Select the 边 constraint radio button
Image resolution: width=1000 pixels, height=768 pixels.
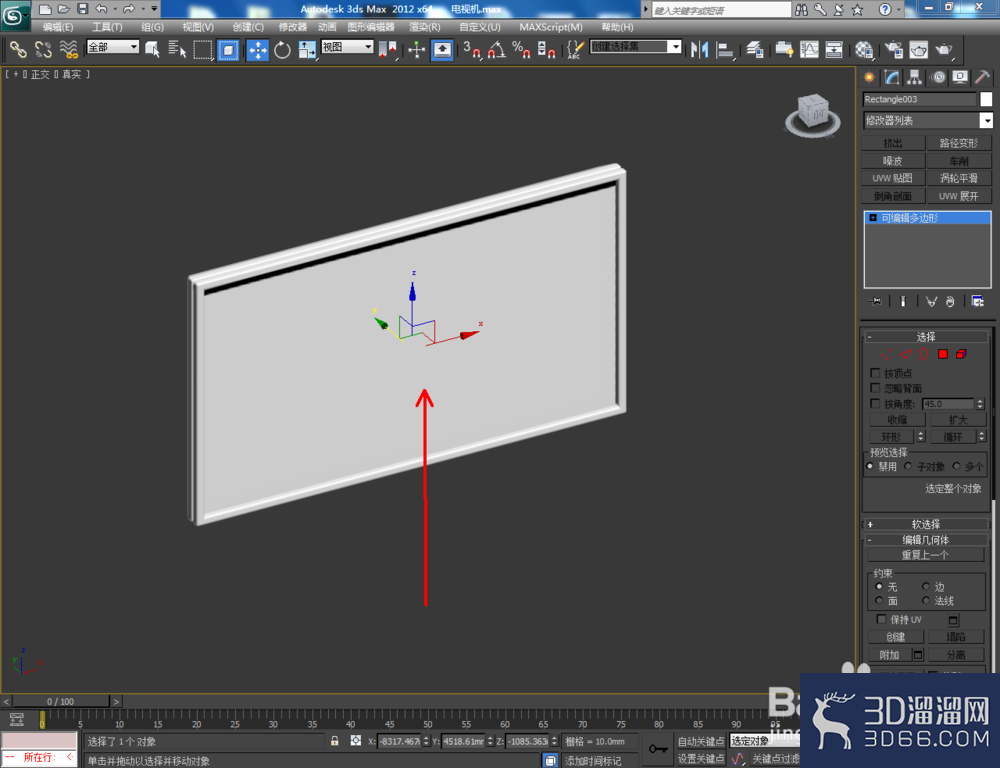[x=925, y=586]
